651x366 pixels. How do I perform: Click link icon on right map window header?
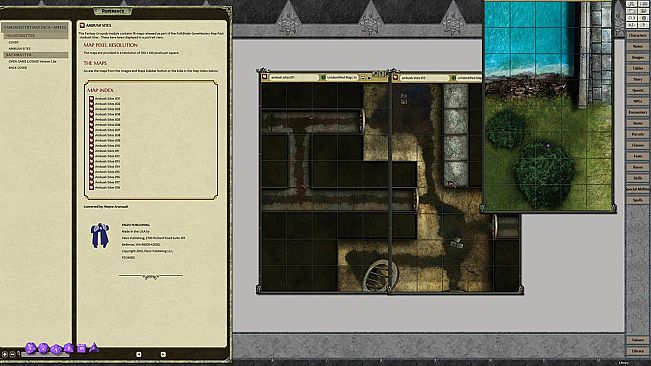(x=395, y=77)
